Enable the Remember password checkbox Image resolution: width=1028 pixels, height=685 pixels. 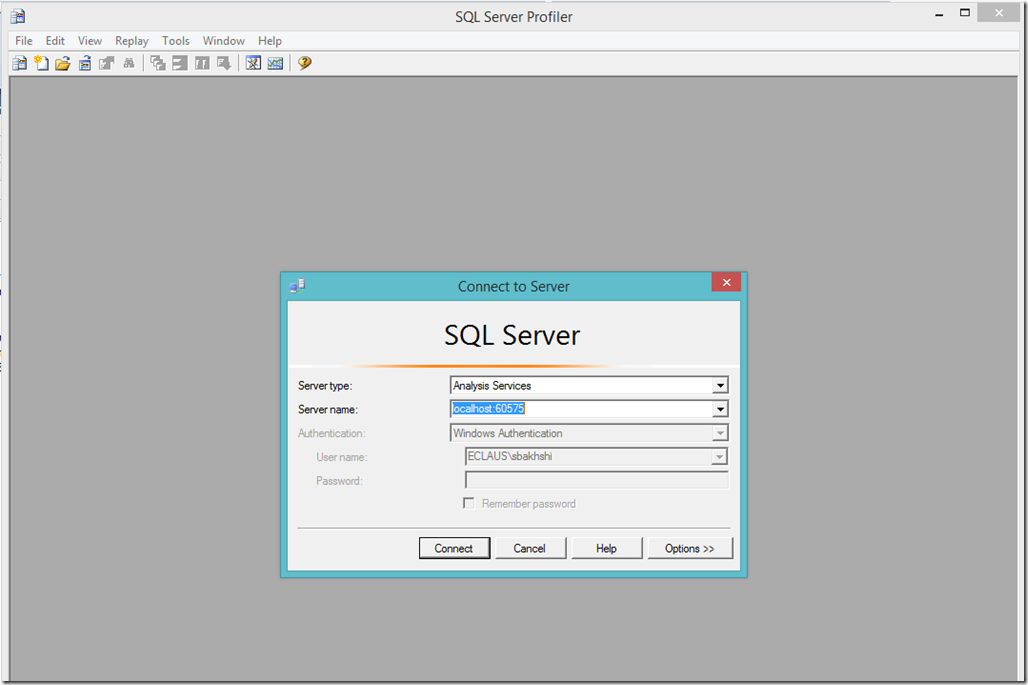point(469,503)
